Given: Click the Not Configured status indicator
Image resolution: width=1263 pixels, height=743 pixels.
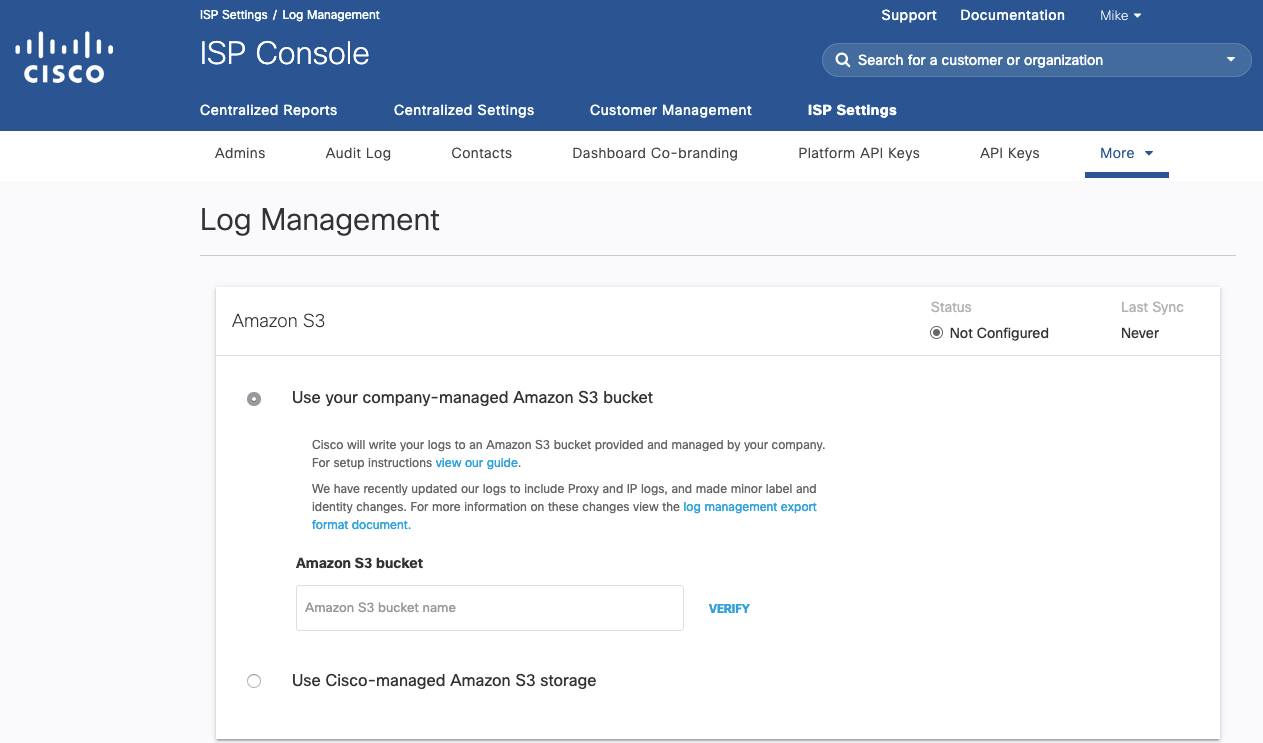Looking at the screenshot, I should (989, 333).
